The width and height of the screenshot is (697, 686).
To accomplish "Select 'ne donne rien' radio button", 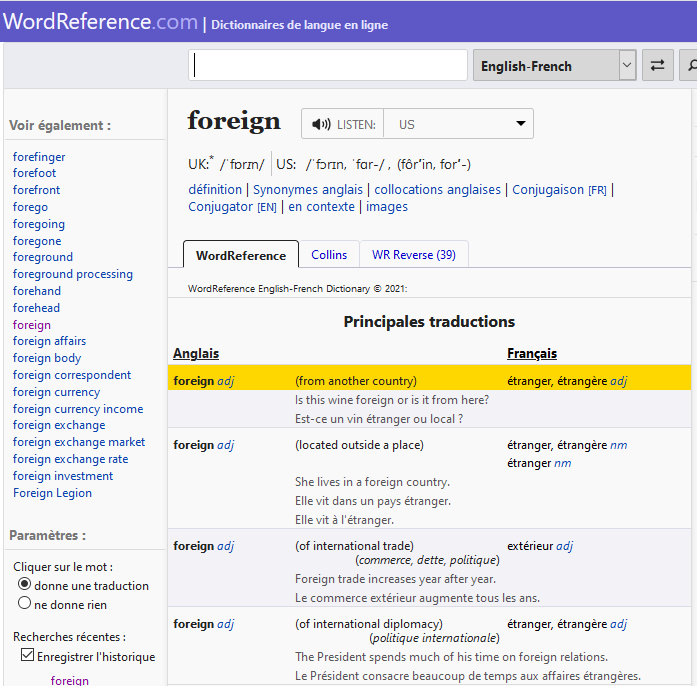I will pos(25,603).
